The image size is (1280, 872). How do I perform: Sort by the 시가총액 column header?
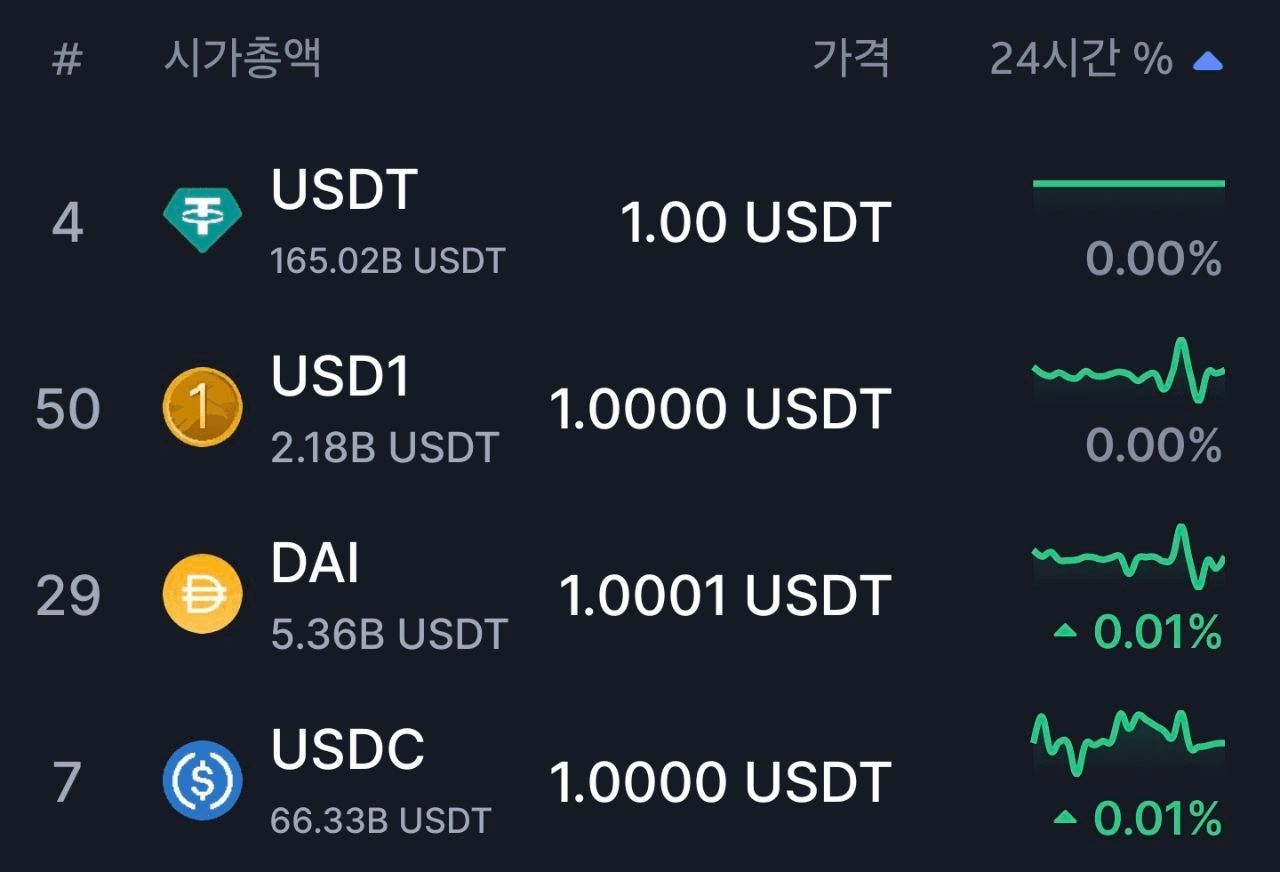pos(242,59)
